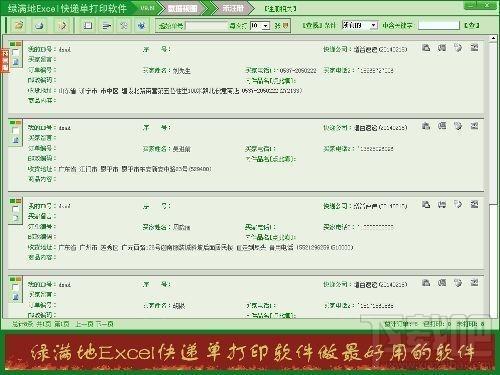This screenshot has width=500, height=375.
Task: Click the red vertical side tab on the left edge
Action: click(5, 60)
